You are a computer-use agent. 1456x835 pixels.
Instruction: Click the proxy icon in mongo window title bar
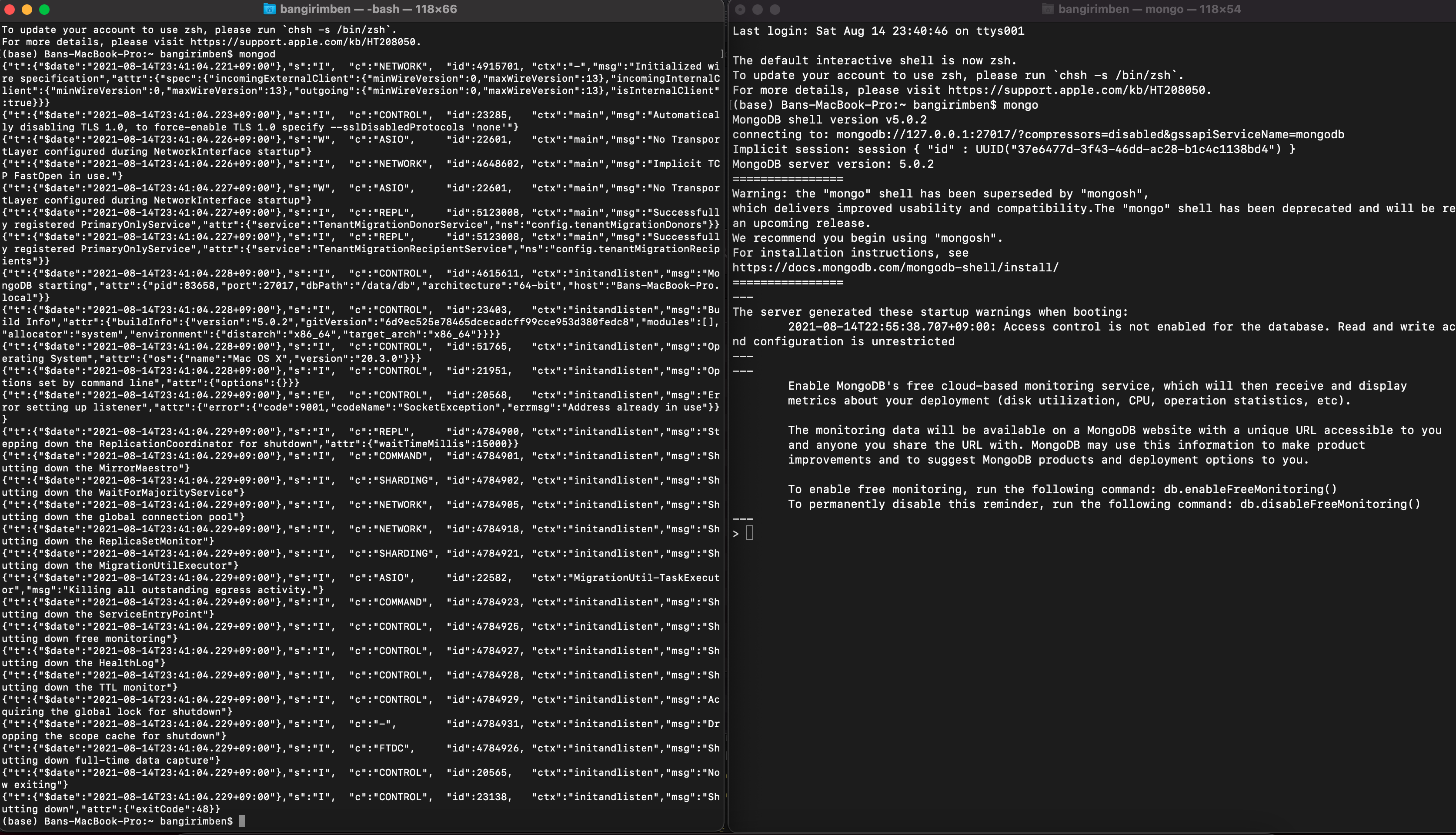tap(1048, 9)
